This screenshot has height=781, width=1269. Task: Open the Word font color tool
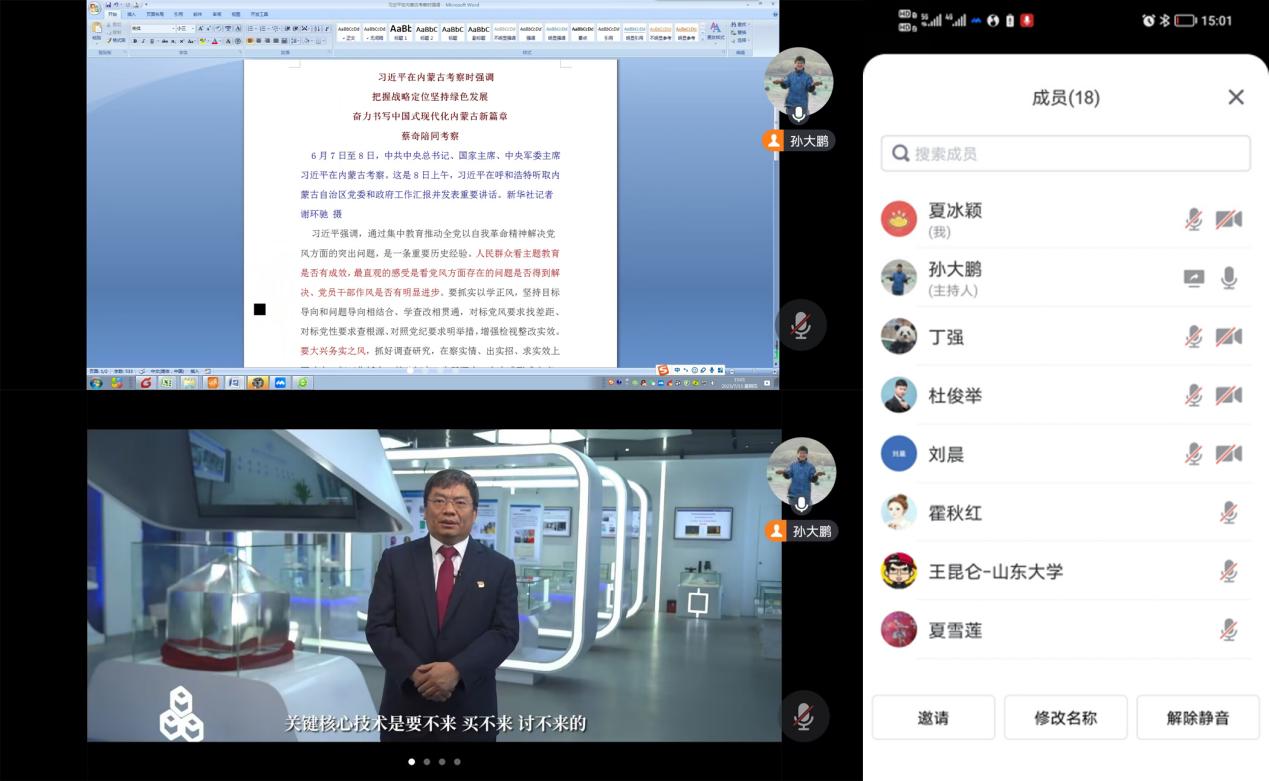214,41
